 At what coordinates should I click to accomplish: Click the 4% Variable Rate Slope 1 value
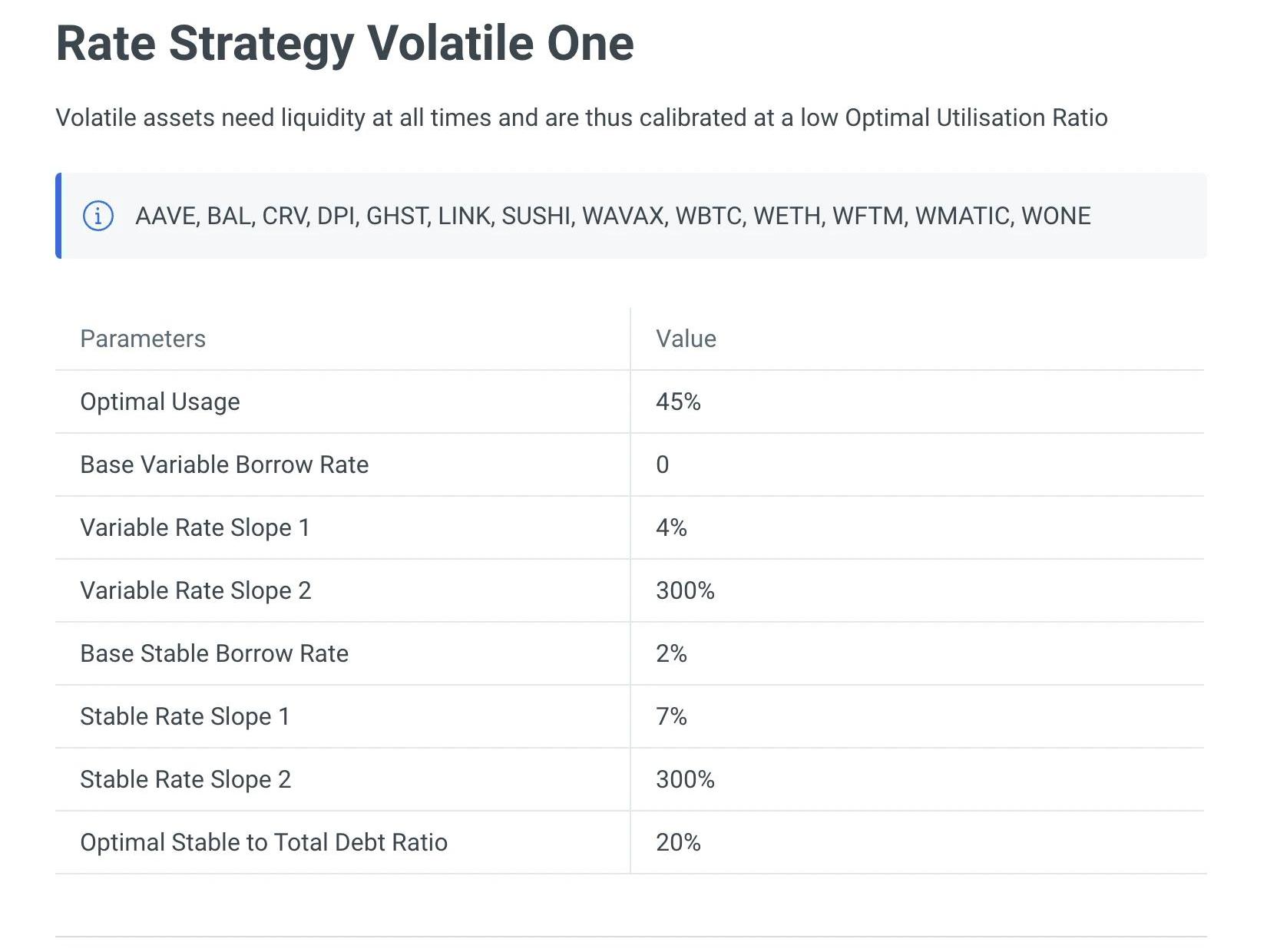(x=671, y=527)
